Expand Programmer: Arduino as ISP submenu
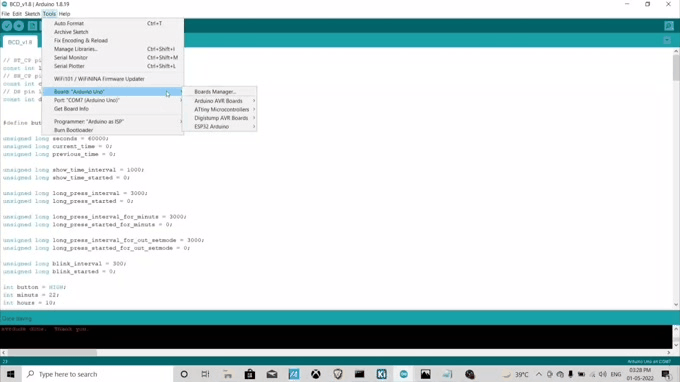This screenshot has width=680, height=382. pos(113,121)
